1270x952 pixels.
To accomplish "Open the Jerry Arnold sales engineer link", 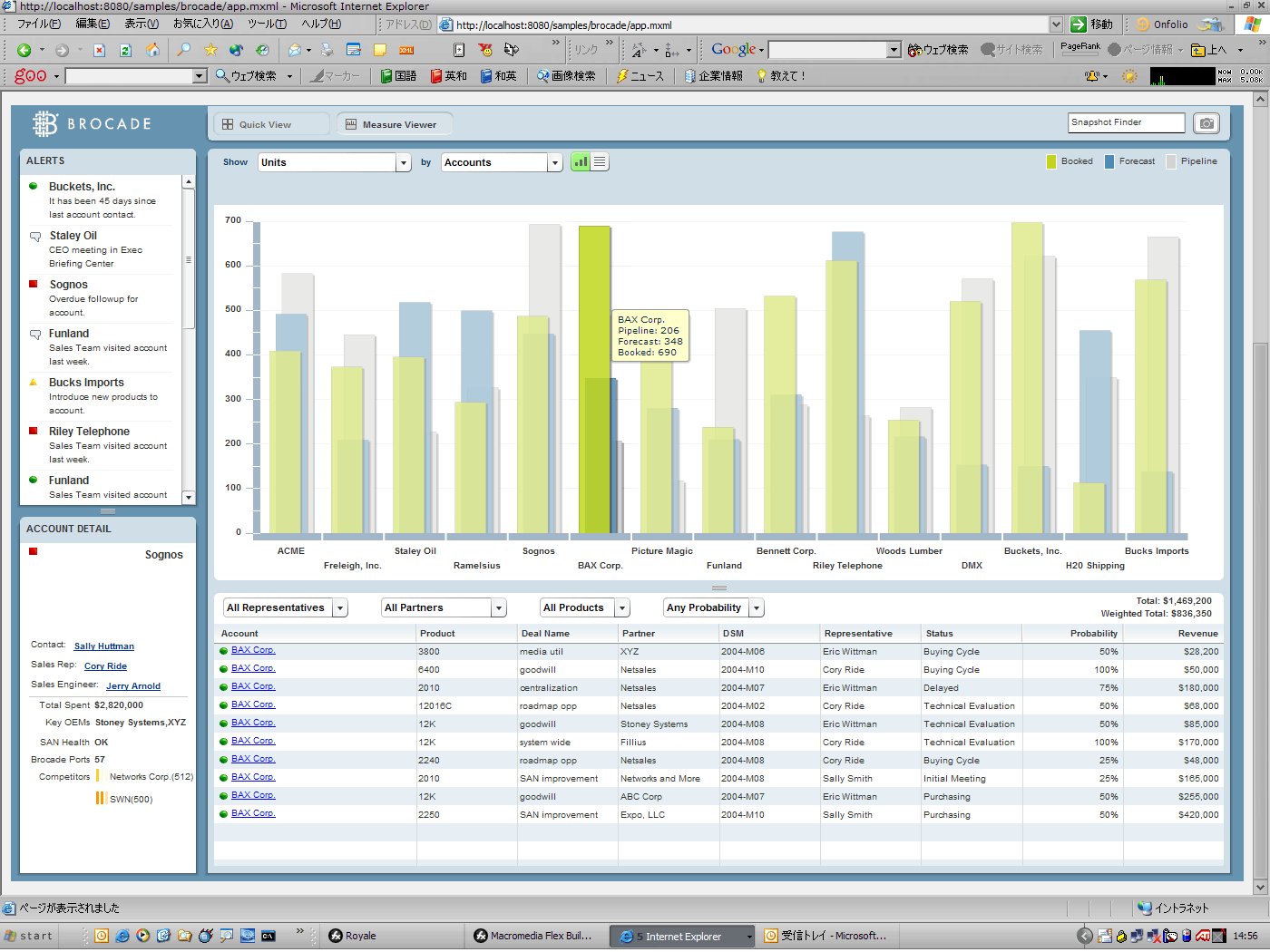I will [x=133, y=686].
